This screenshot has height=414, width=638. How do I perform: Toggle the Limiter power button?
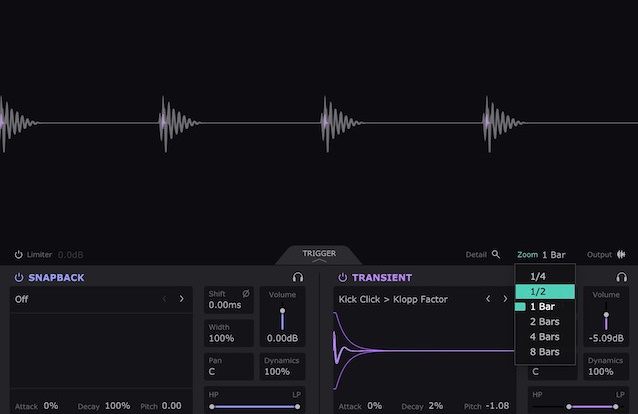[x=19, y=255]
